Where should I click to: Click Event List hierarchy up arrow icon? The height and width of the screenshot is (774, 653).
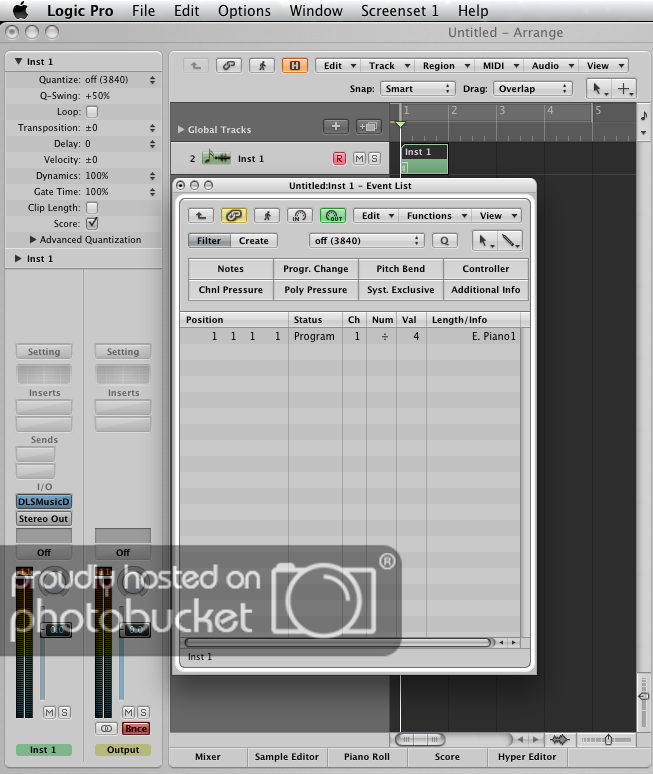[201, 216]
